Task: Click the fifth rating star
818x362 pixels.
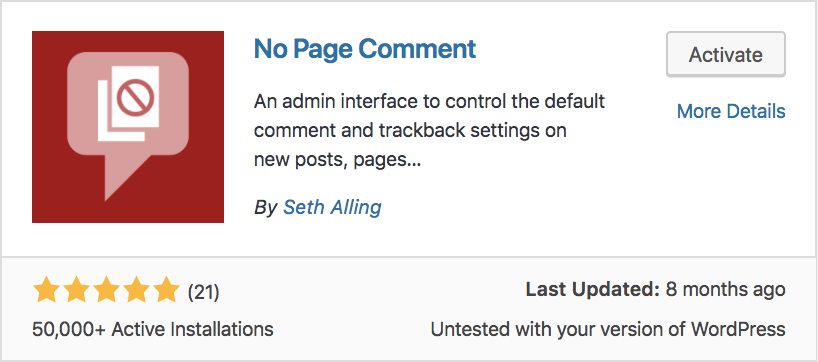Action: click(x=167, y=290)
